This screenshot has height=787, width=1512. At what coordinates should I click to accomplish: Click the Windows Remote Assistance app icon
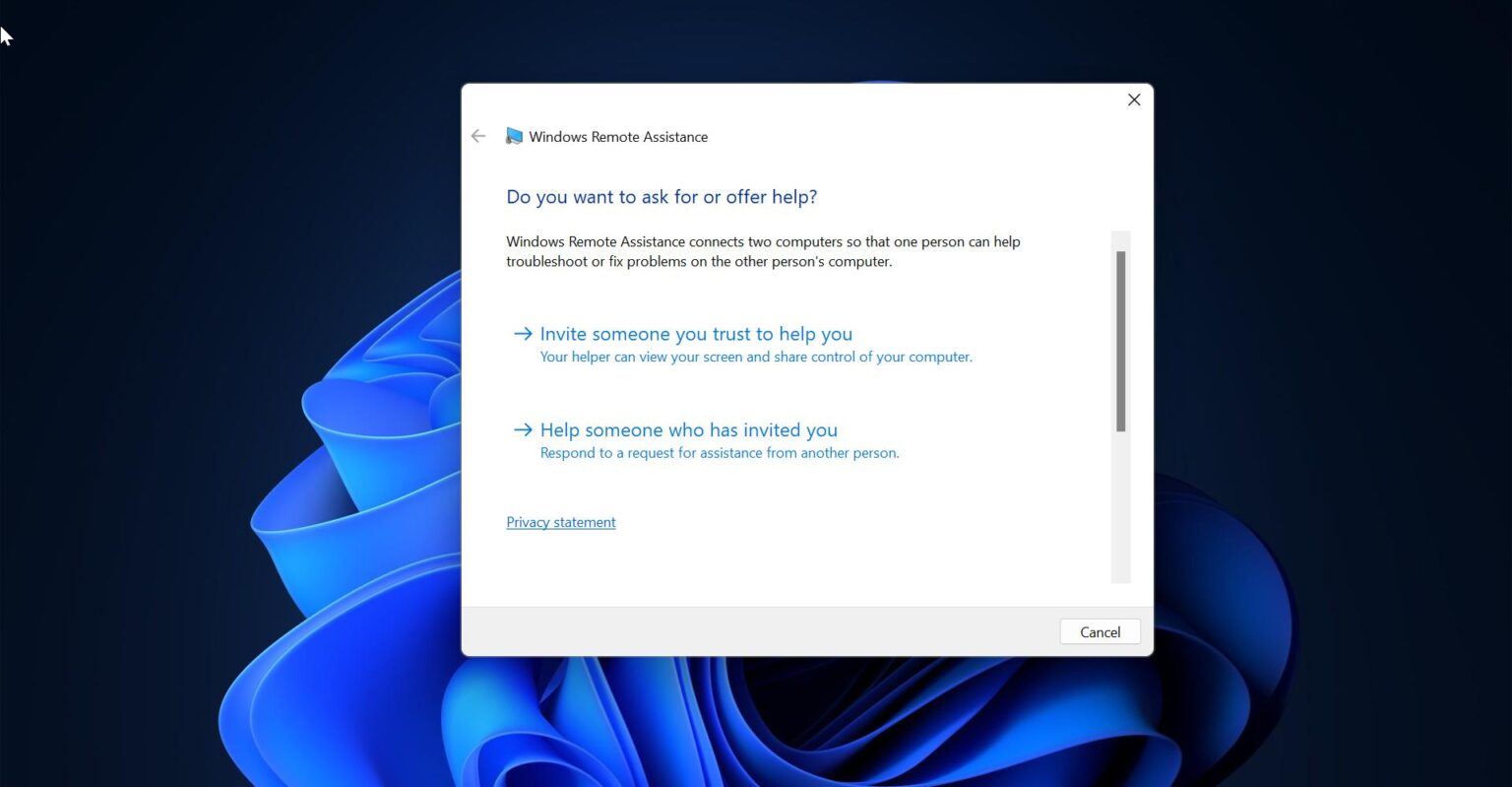pyautogui.click(x=514, y=136)
